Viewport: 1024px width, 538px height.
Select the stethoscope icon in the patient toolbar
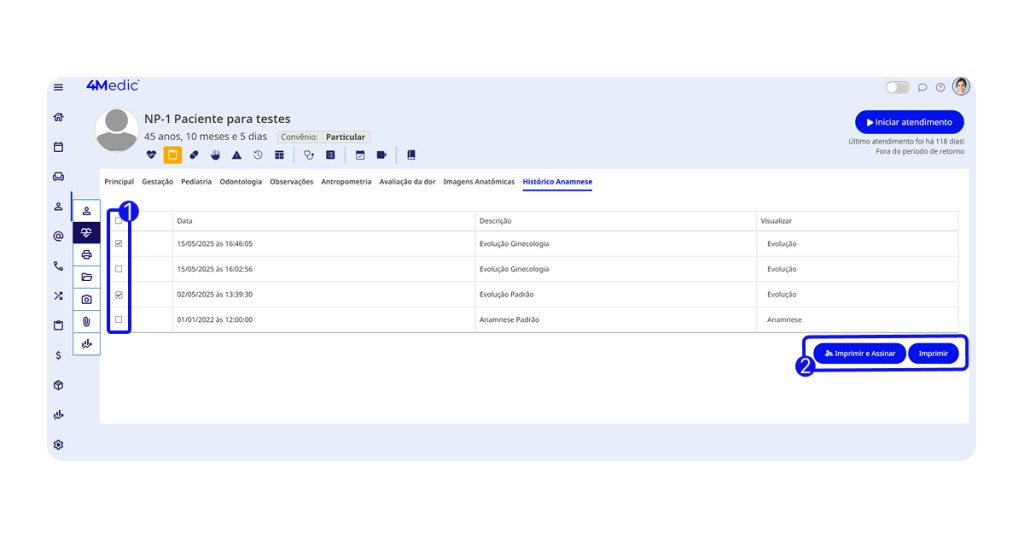coord(309,155)
